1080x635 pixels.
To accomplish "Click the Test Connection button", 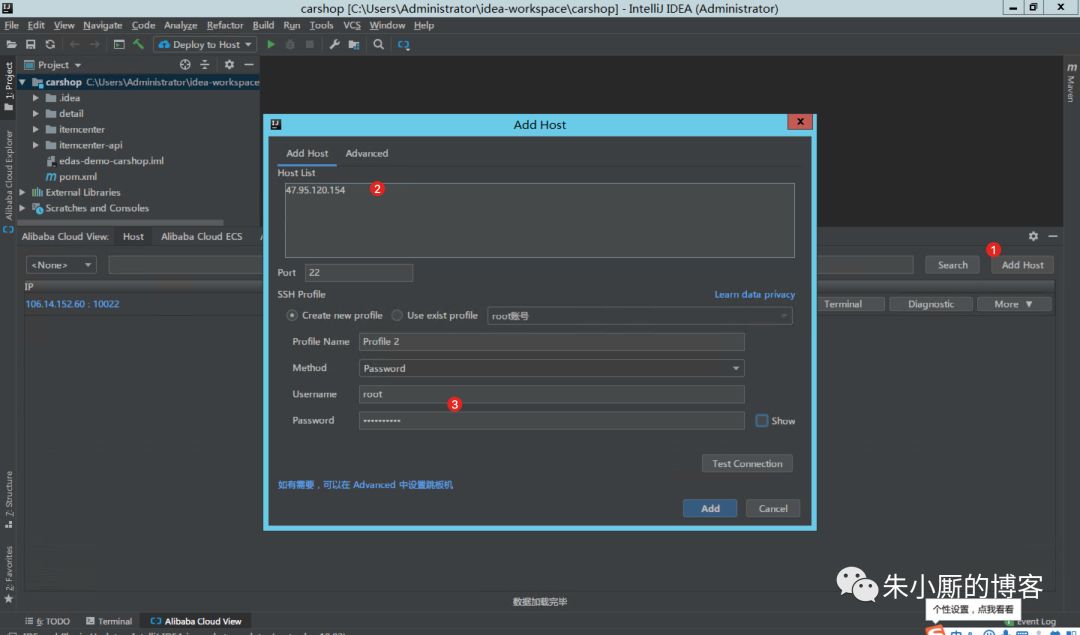I will click(747, 464).
